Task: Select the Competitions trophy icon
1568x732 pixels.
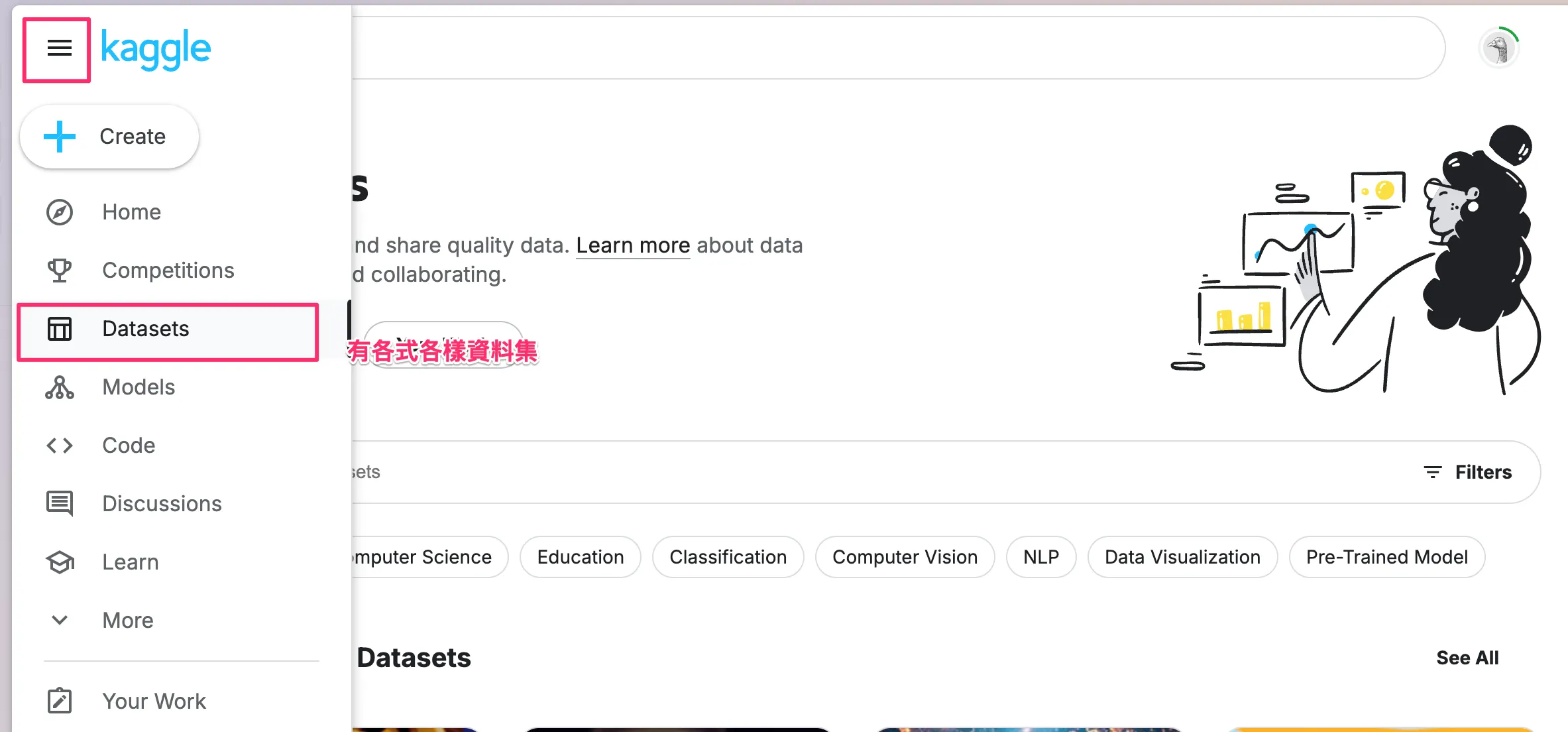Action: coord(60,271)
